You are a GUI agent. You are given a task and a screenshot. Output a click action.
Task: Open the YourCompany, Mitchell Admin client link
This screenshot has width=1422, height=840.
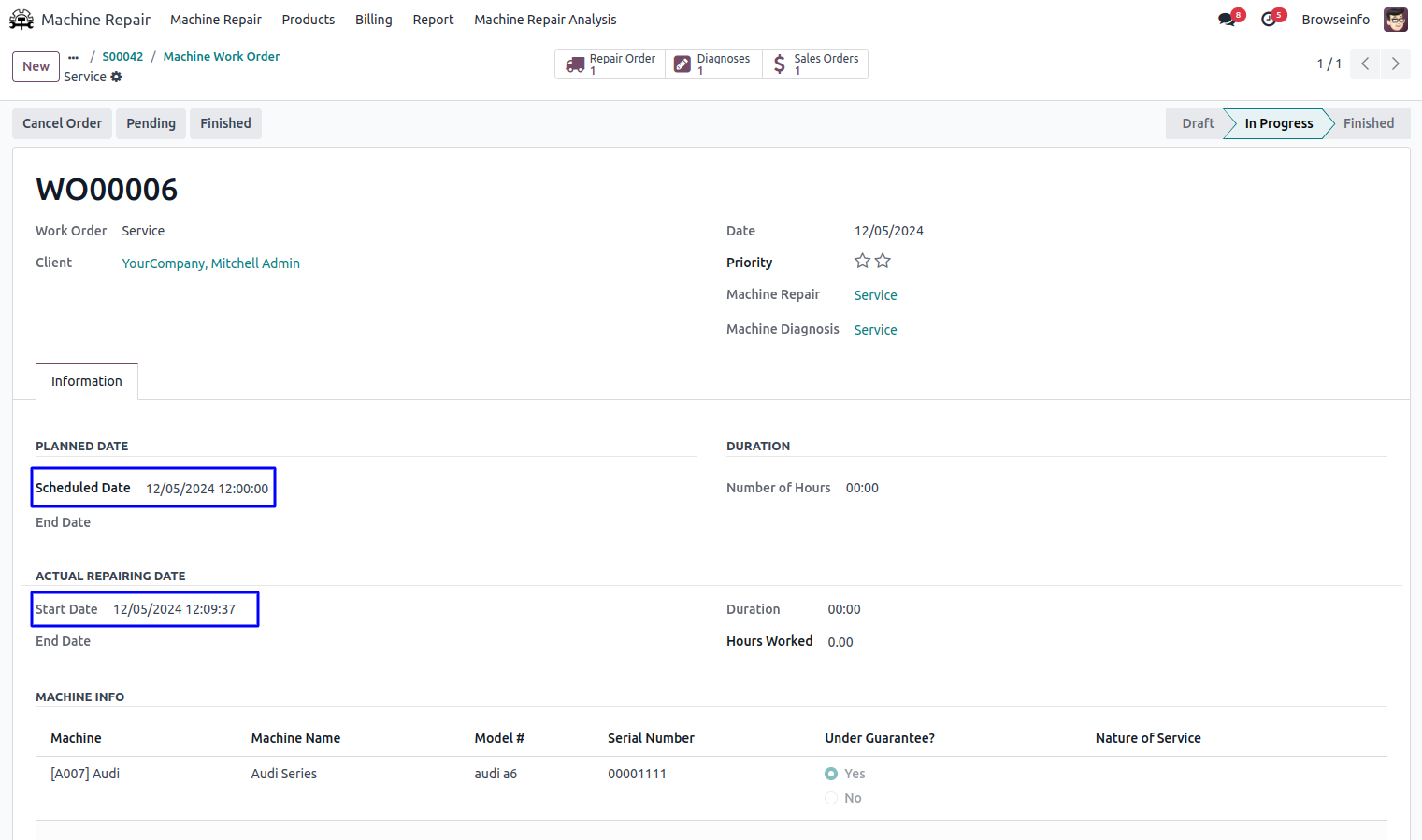(x=210, y=263)
